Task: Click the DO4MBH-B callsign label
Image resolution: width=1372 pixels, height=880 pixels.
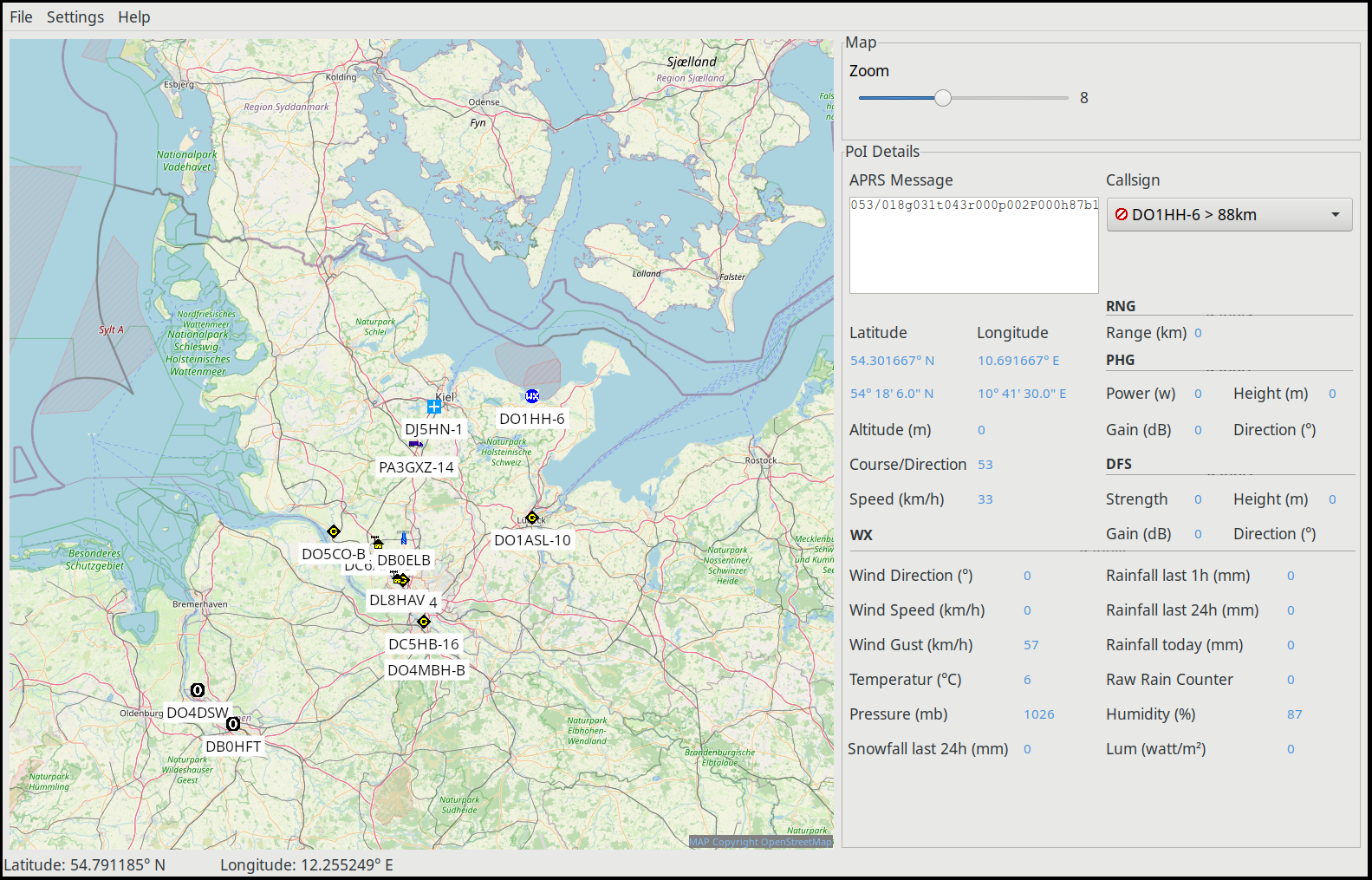Action: point(426,670)
